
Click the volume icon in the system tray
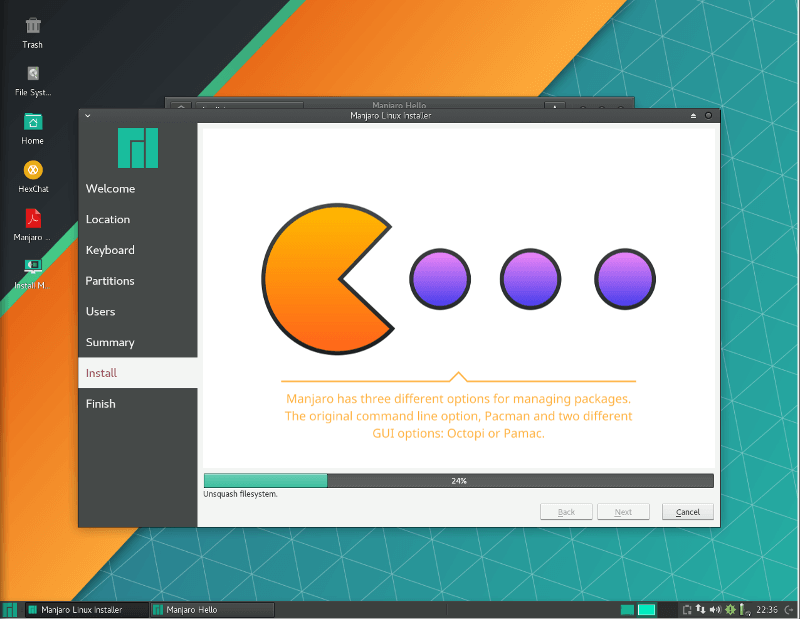point(716,609)
